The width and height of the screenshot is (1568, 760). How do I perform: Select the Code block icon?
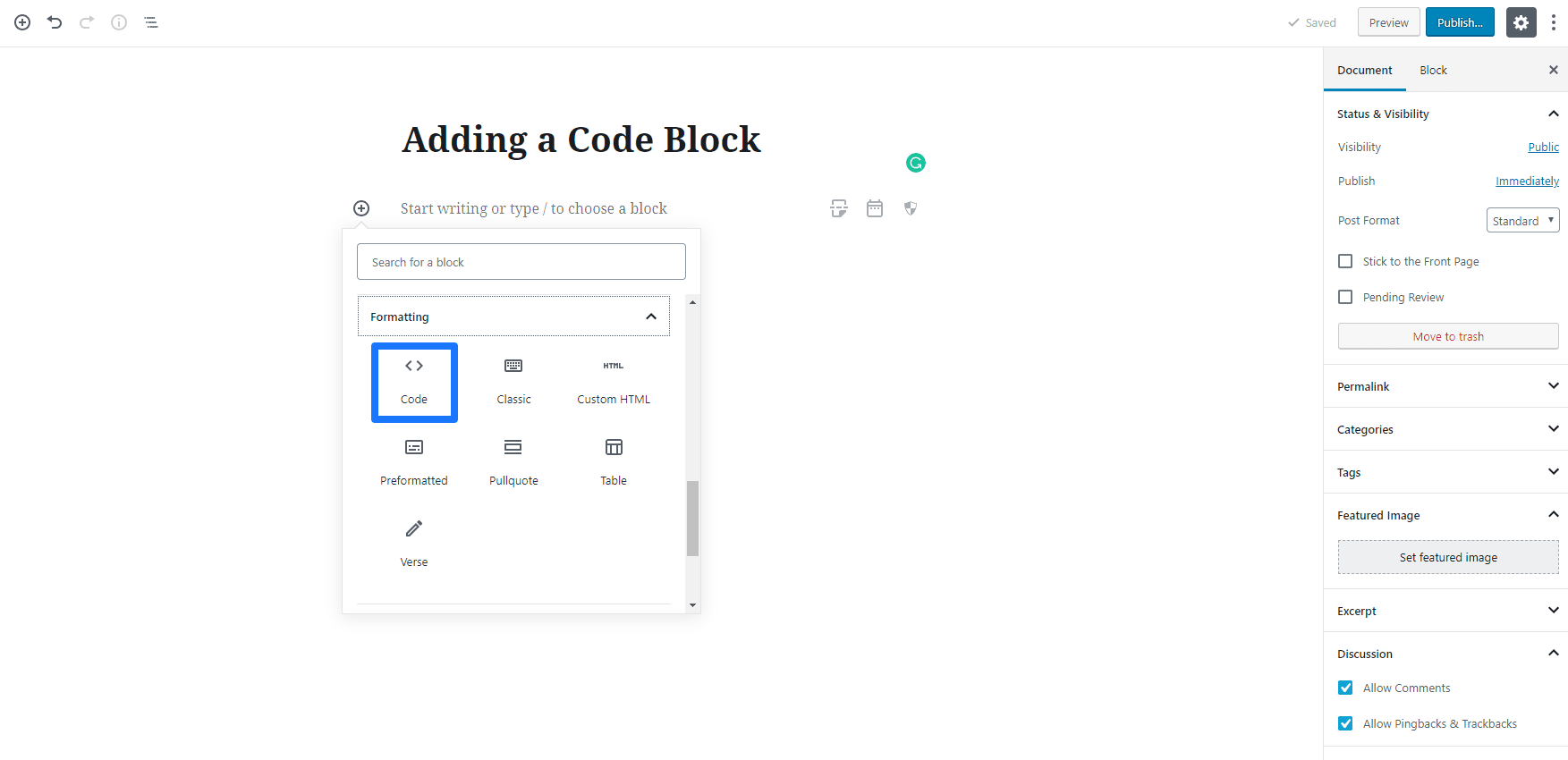pos(414,367)
